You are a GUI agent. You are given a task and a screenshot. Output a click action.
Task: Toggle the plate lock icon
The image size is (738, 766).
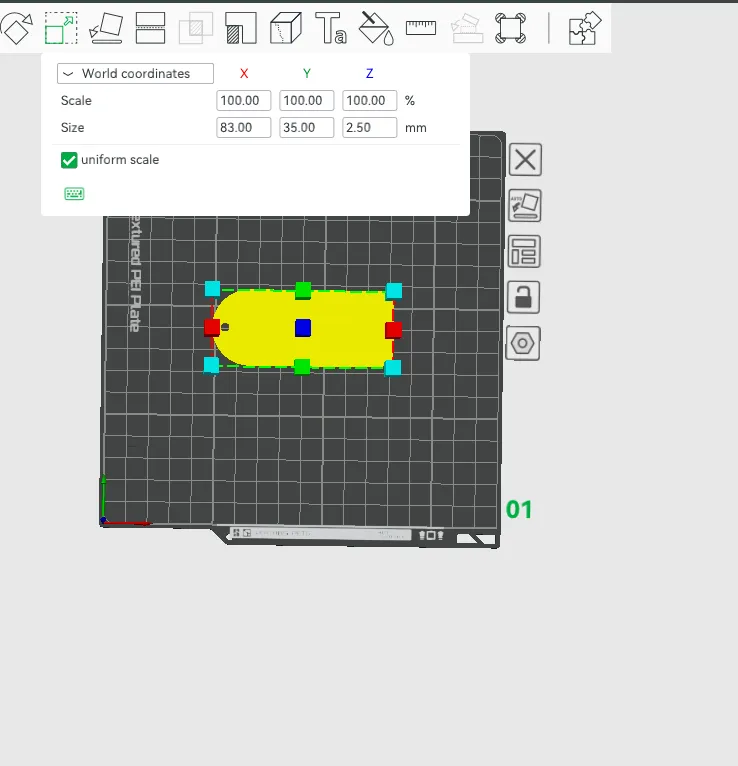click(525, 297)
